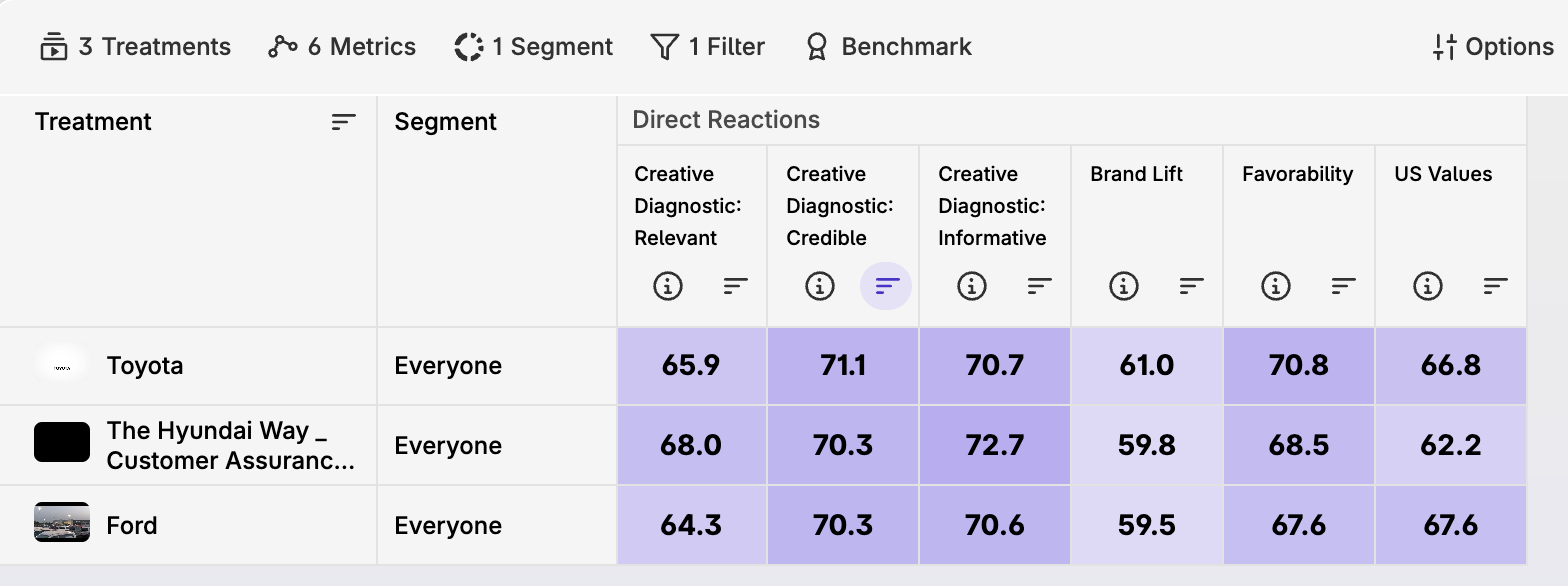The image size is (1568, 586).
Task: Click Hyundai's US Values score 62.2
Action: 1451,445
